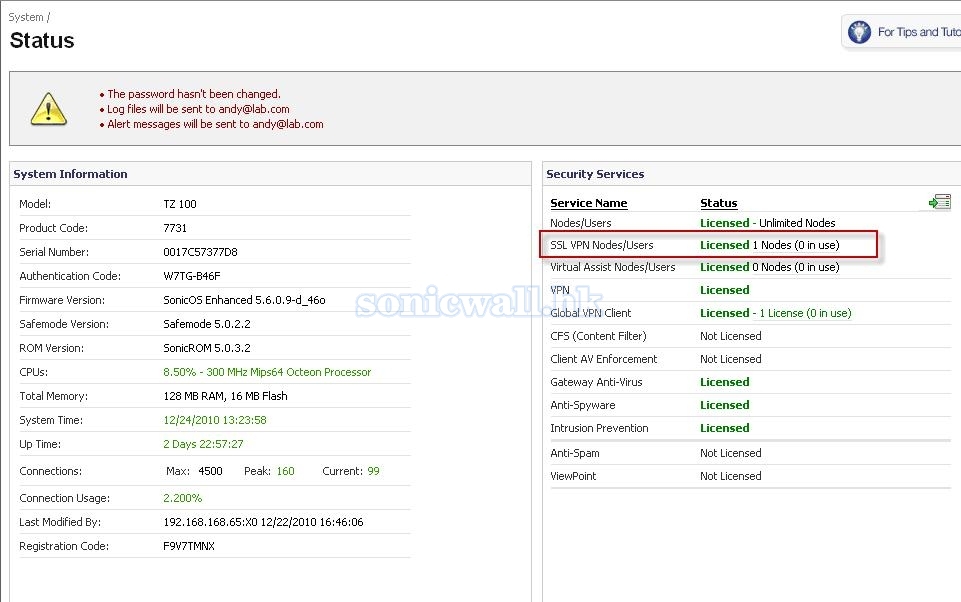Click Log files will be sent message
The height and width of the screenshot is (602, 961).
click(198, 109)
